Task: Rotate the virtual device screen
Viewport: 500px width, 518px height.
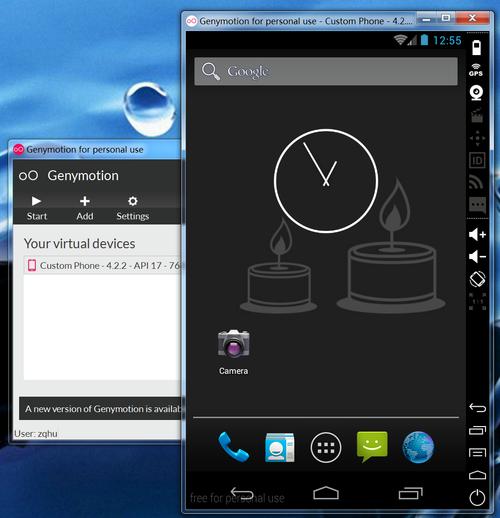Action: [x=477, y=279]
